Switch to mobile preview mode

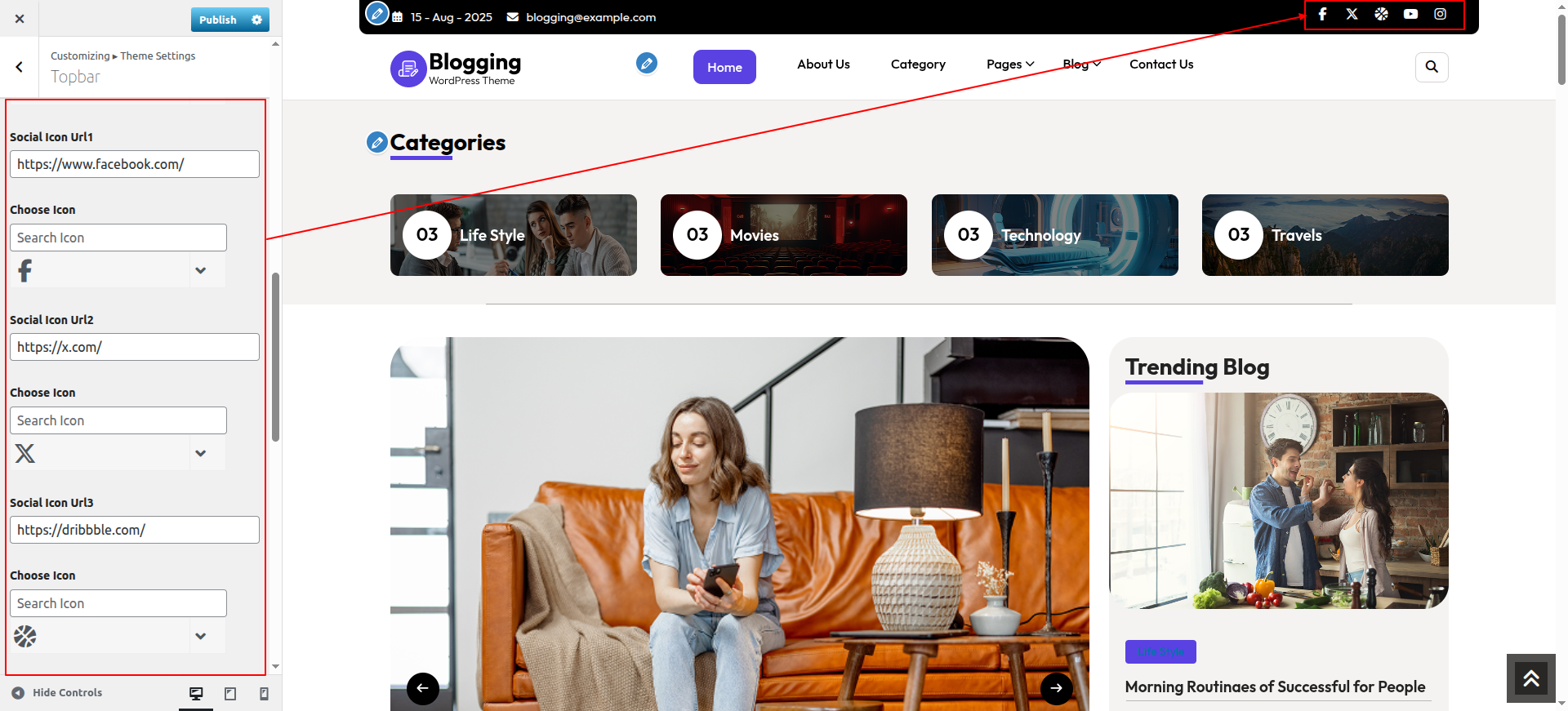point(264,694)
